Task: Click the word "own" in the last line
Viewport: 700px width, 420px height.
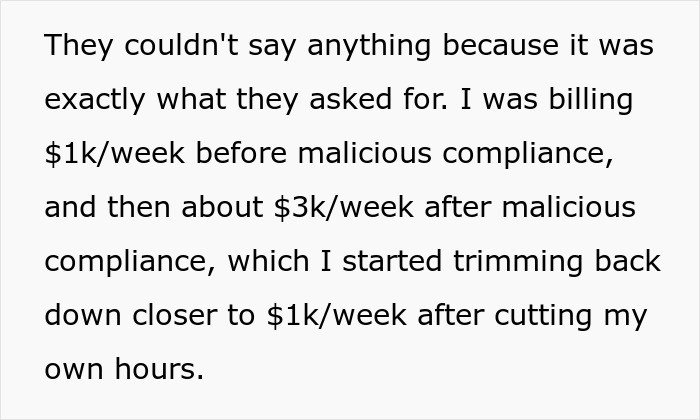Action: (x=74, y=370)
